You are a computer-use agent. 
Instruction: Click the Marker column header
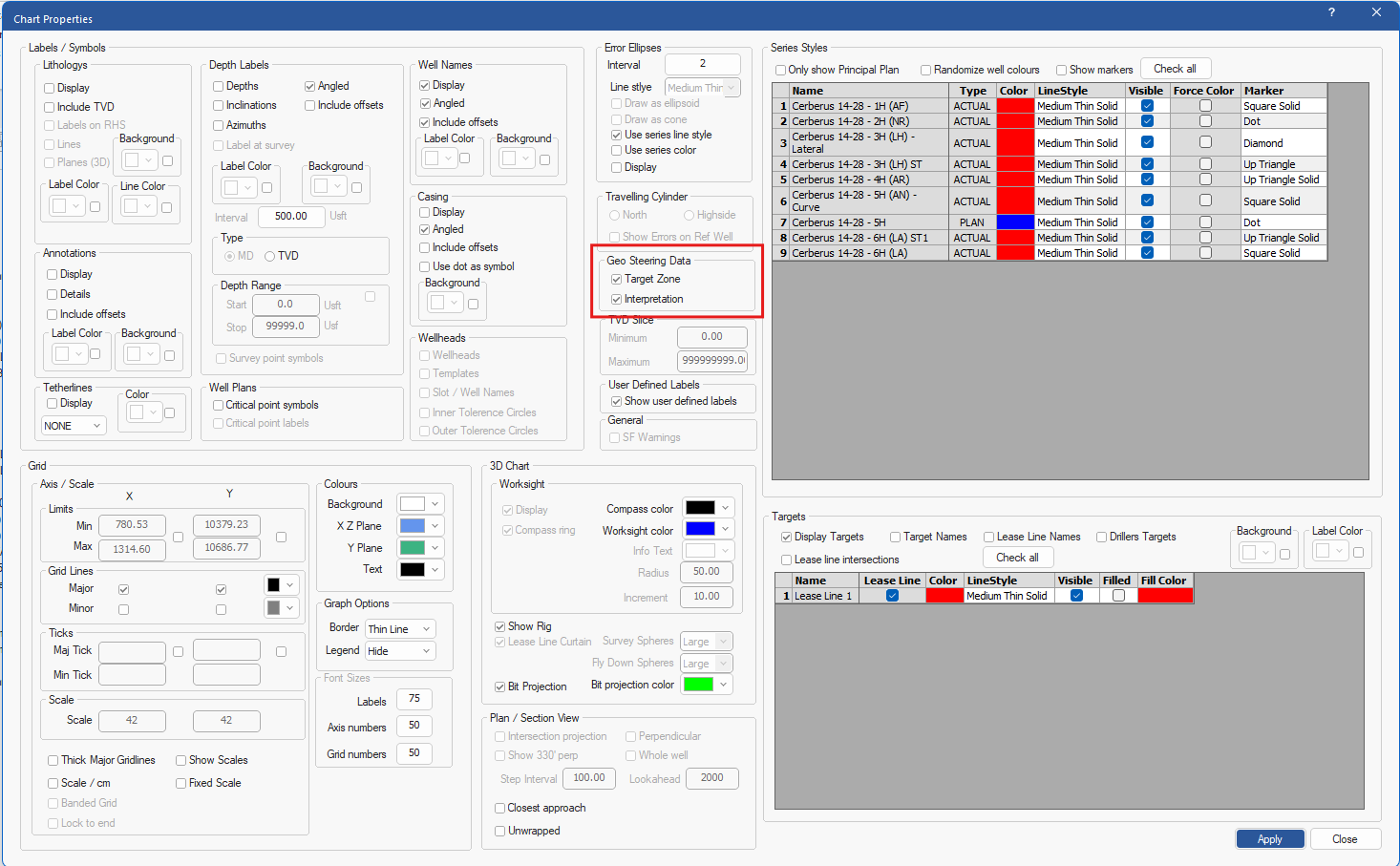1284,91
